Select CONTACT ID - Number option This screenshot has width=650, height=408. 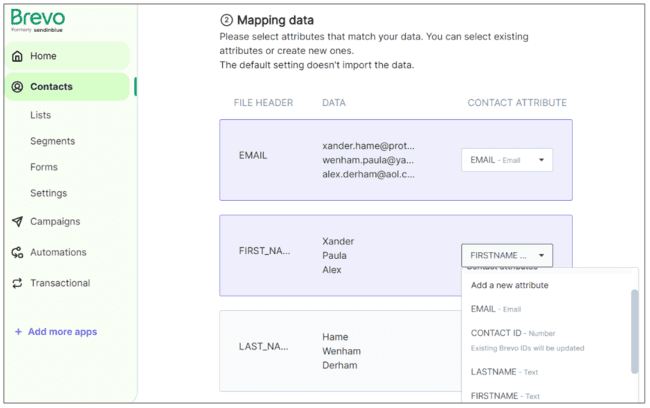coord(513,333)
